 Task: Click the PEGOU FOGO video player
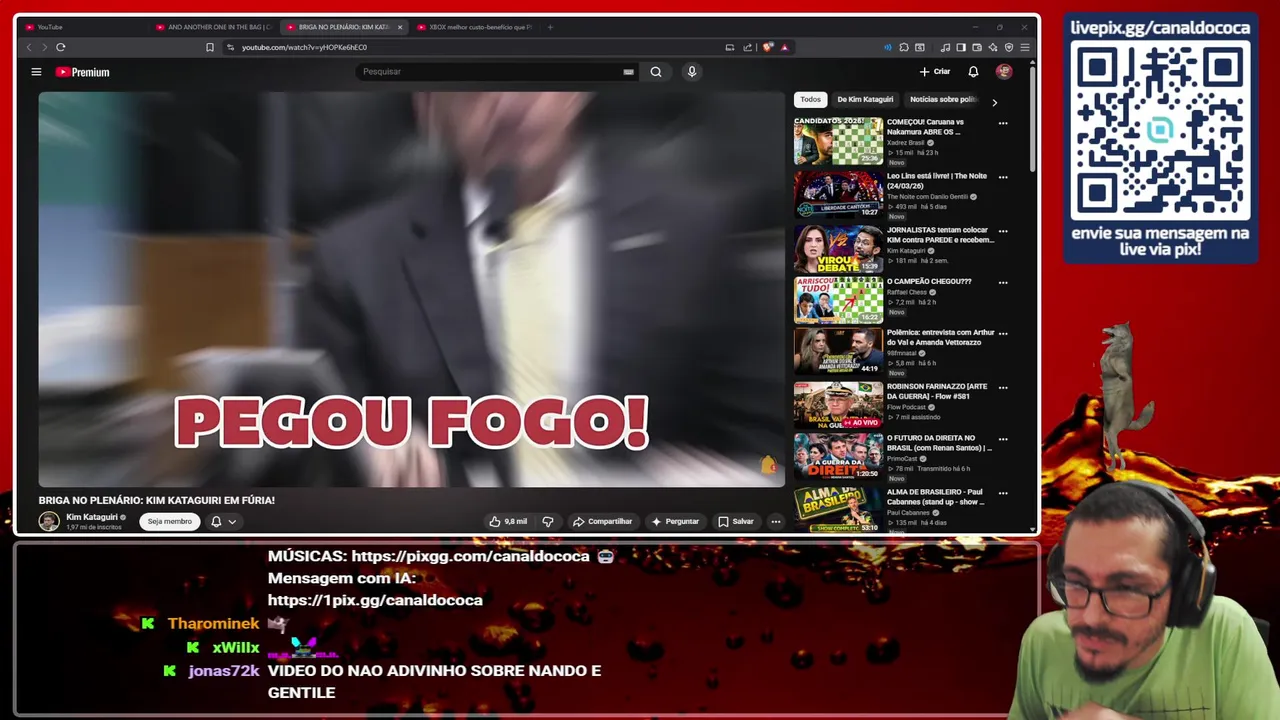411,289
